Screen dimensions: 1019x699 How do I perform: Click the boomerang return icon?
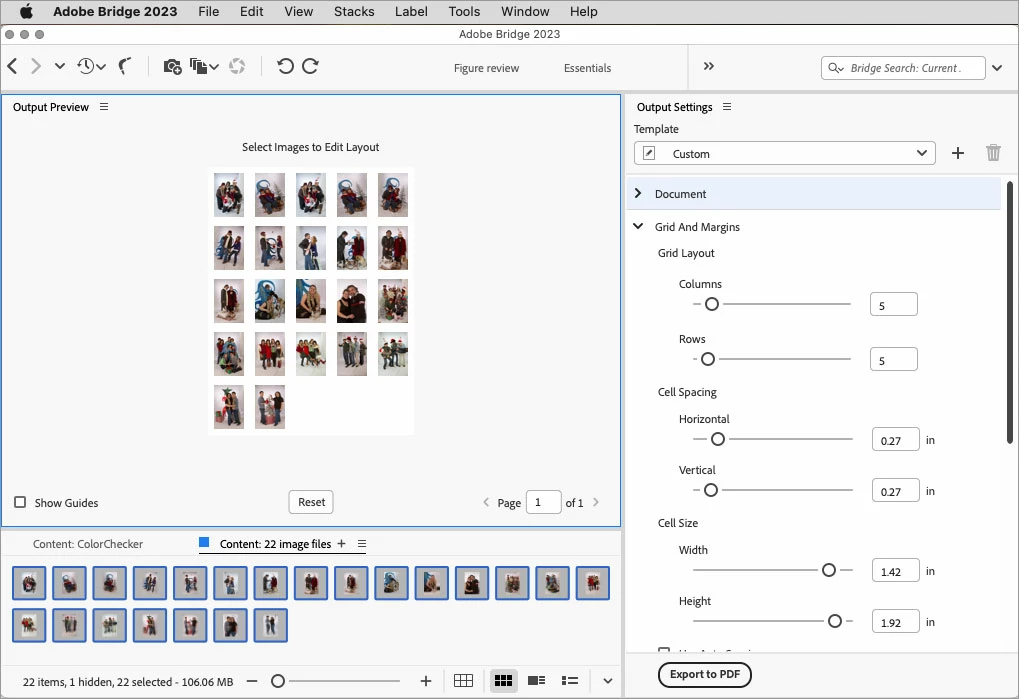coord(125,66)
